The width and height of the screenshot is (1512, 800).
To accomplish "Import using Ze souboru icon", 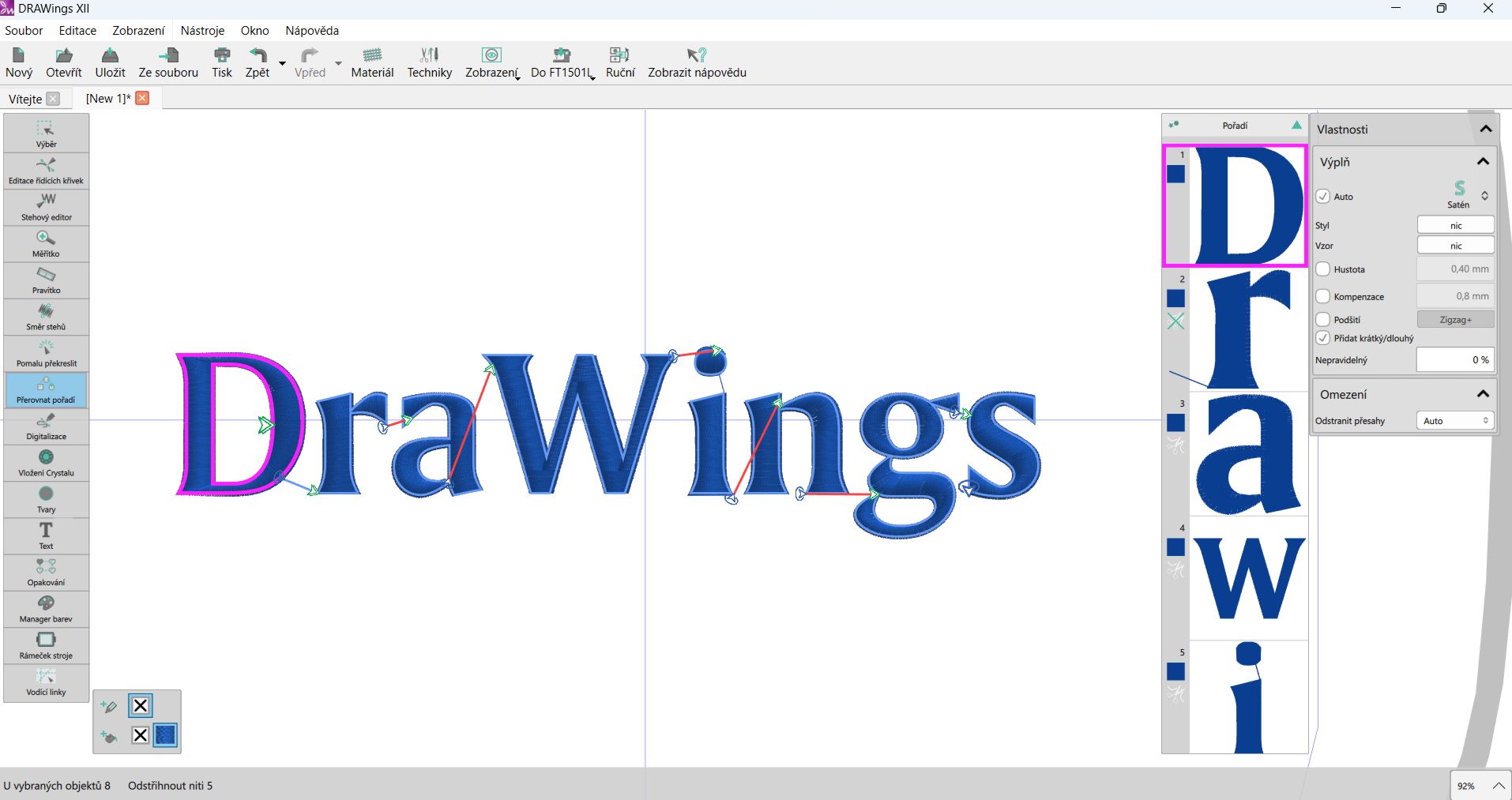I will pyautogui.click(x=168, y=62).
